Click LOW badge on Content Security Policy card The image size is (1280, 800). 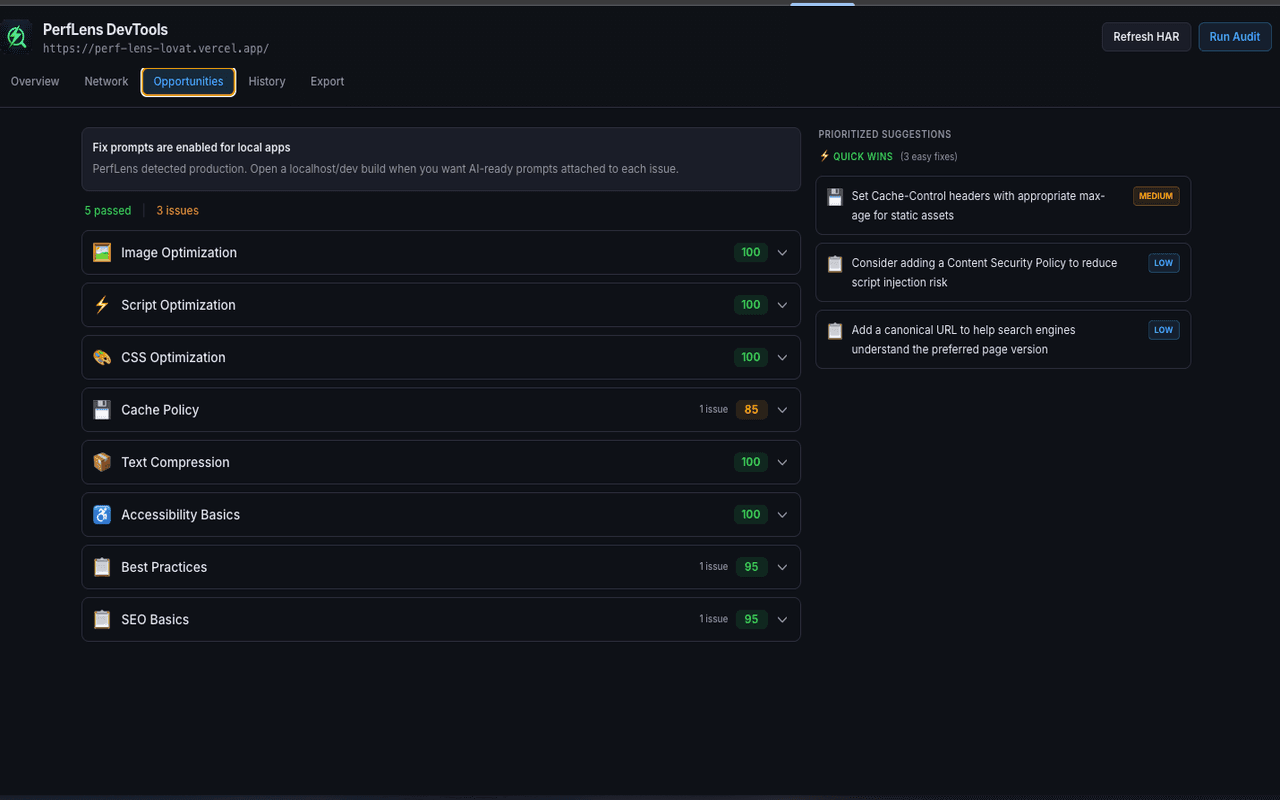point(1164,263)
